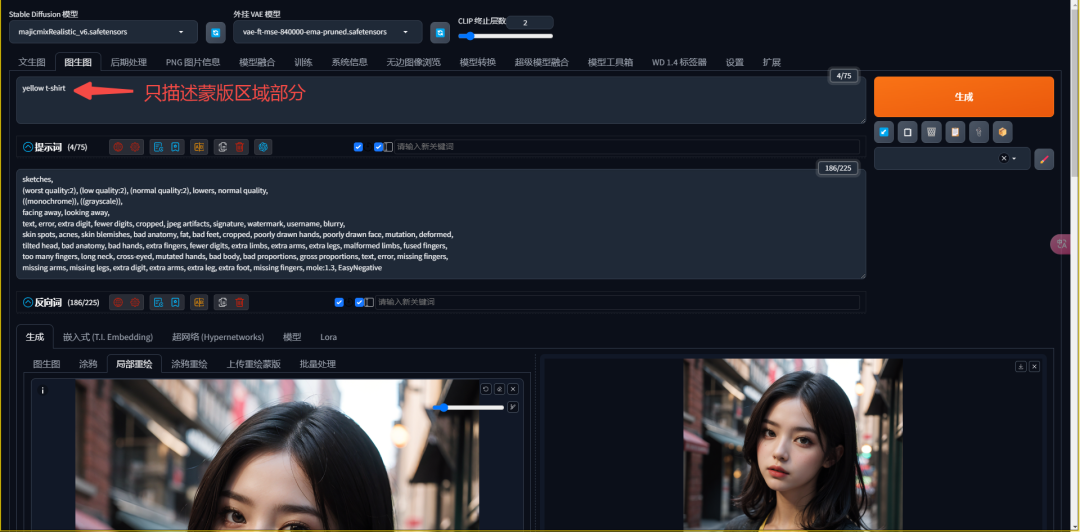Toggle the blue checkbox below 生成 button
This screenshot has width=1080, height=532.
883,131
